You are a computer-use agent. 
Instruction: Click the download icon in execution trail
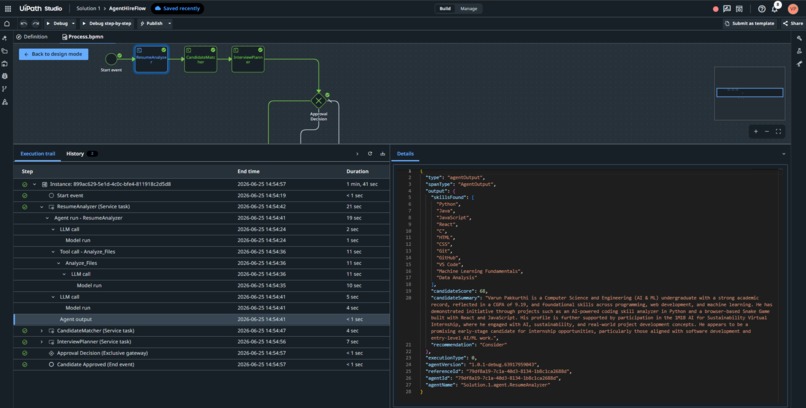(x=382, y=154)
